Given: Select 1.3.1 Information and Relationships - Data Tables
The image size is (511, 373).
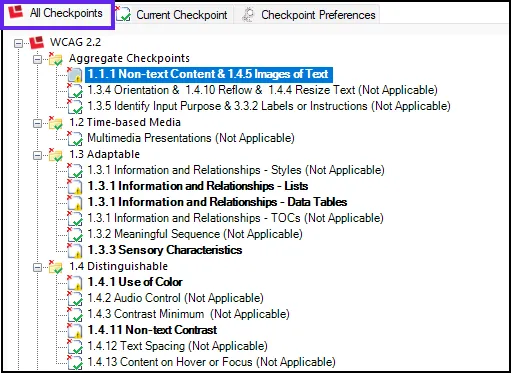Looking at the screenshot, I should (217, 202).
